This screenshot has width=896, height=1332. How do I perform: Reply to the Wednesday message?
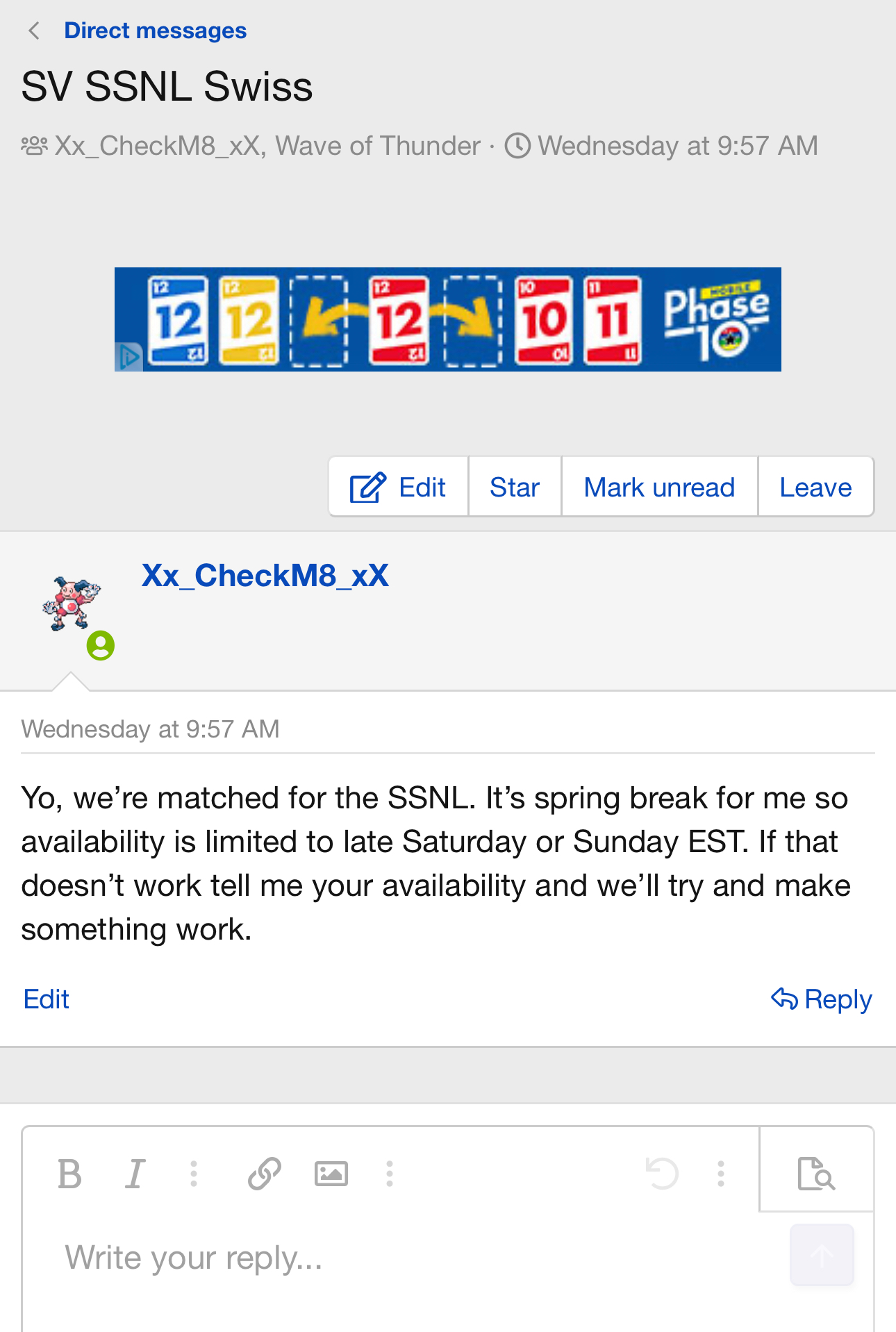[x=822, y=999]
